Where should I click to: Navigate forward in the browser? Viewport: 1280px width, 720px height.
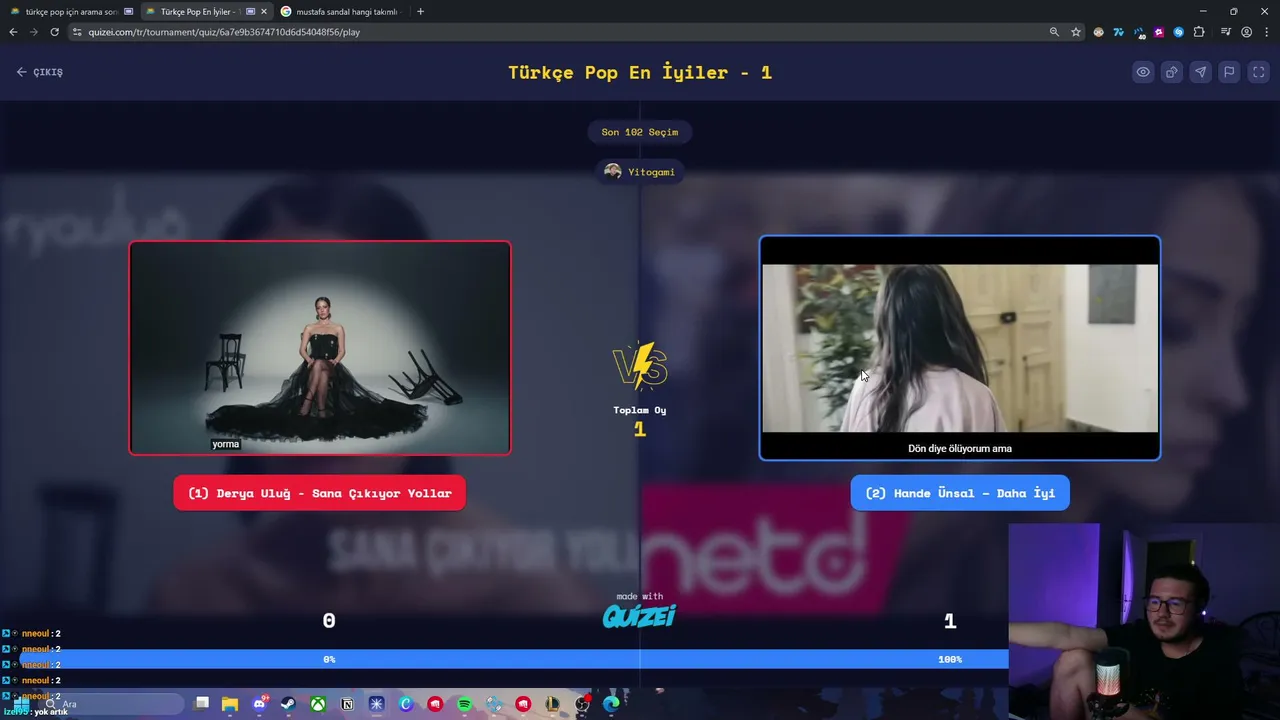(x=34, y=32)
